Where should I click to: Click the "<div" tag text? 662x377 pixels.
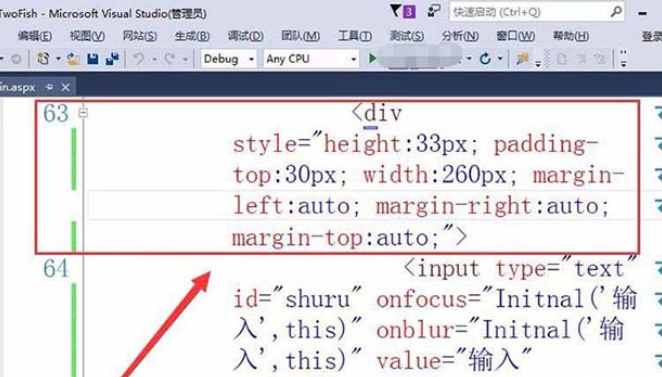pos(377,113)
